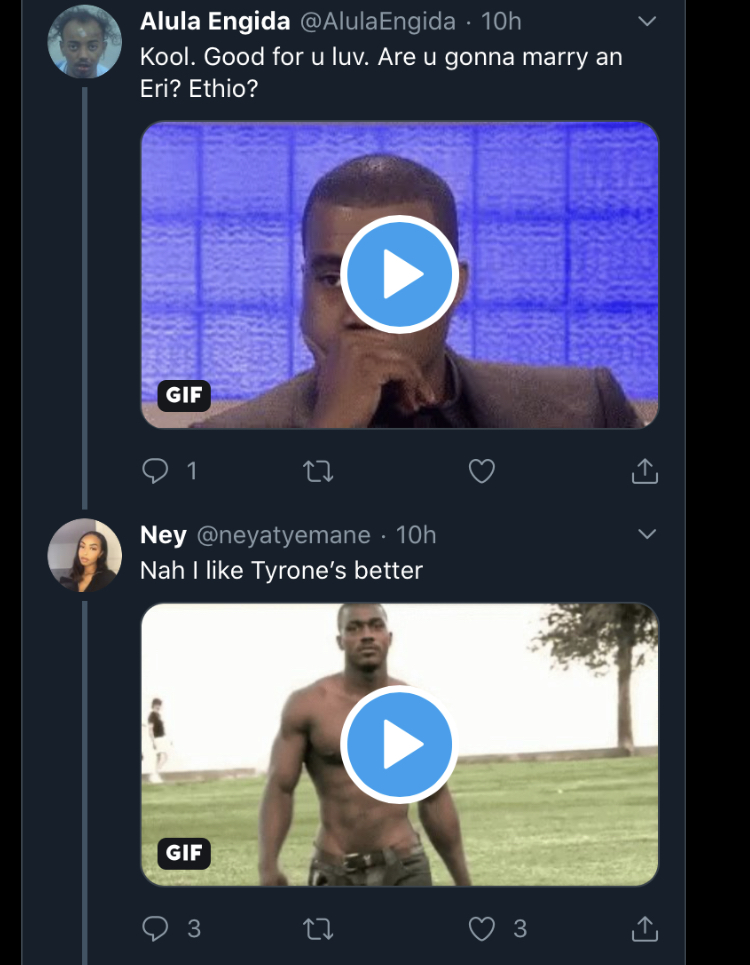Open the 10h timestamp on Alula's tweet

tap(501, 21)
